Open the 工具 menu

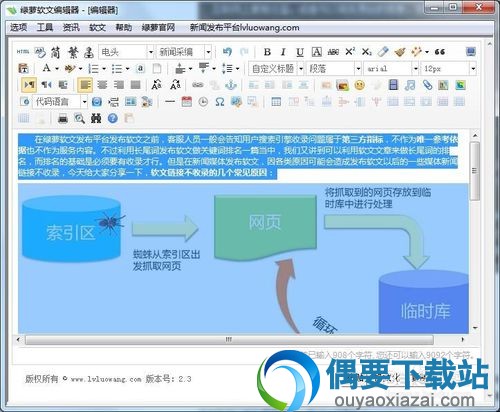pos(45,27)
